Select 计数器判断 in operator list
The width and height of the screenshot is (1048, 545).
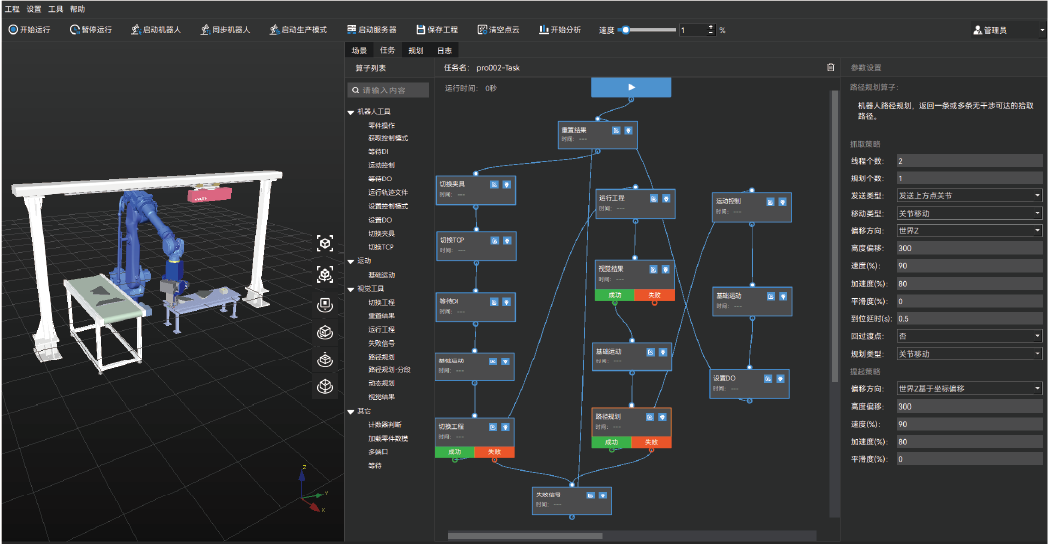[x=385, y=425]
